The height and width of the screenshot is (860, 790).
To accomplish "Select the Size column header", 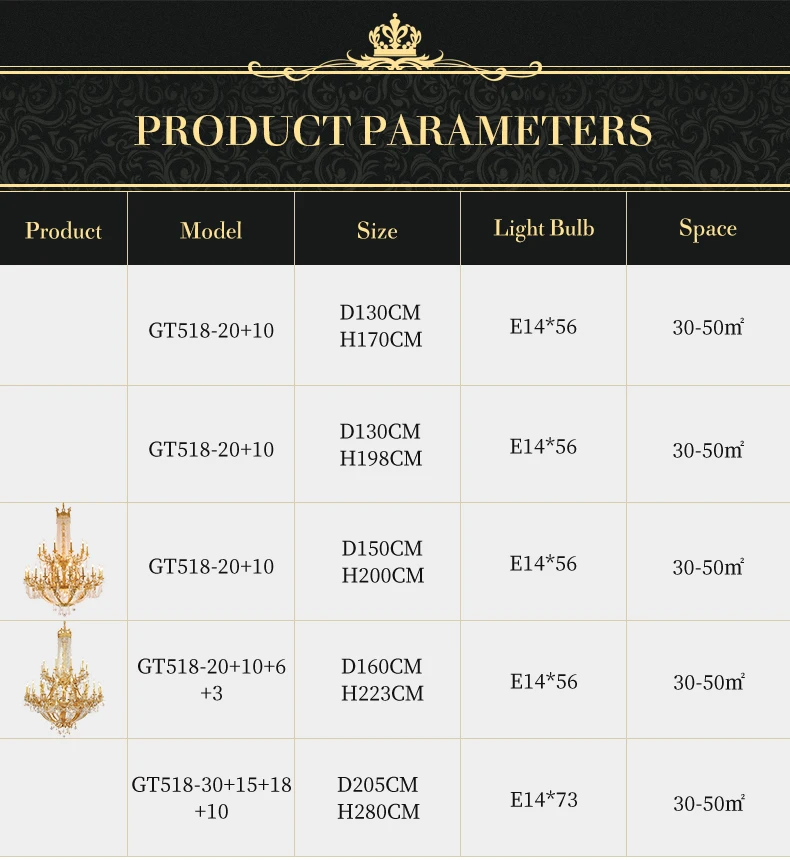I will [377, 231].
